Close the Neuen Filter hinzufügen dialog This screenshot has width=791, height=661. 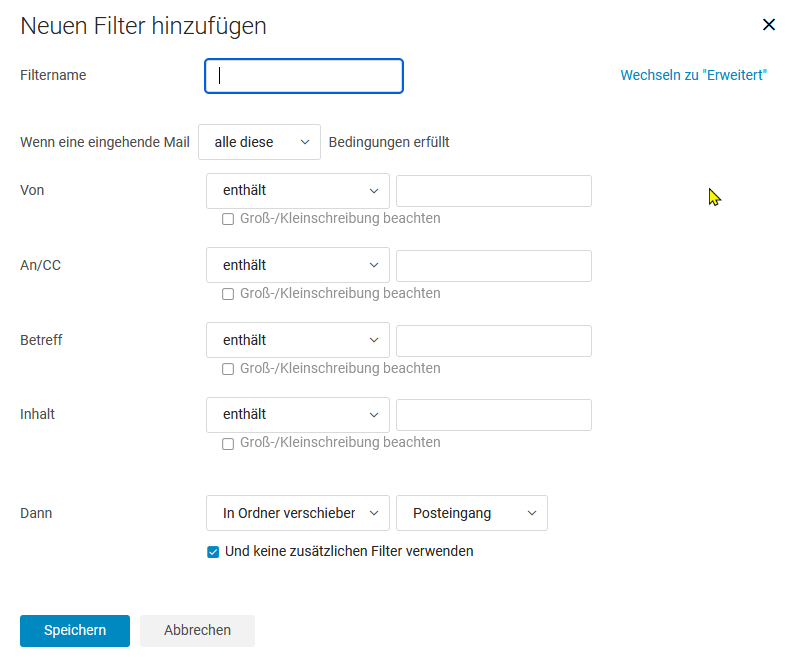point(768,25)
